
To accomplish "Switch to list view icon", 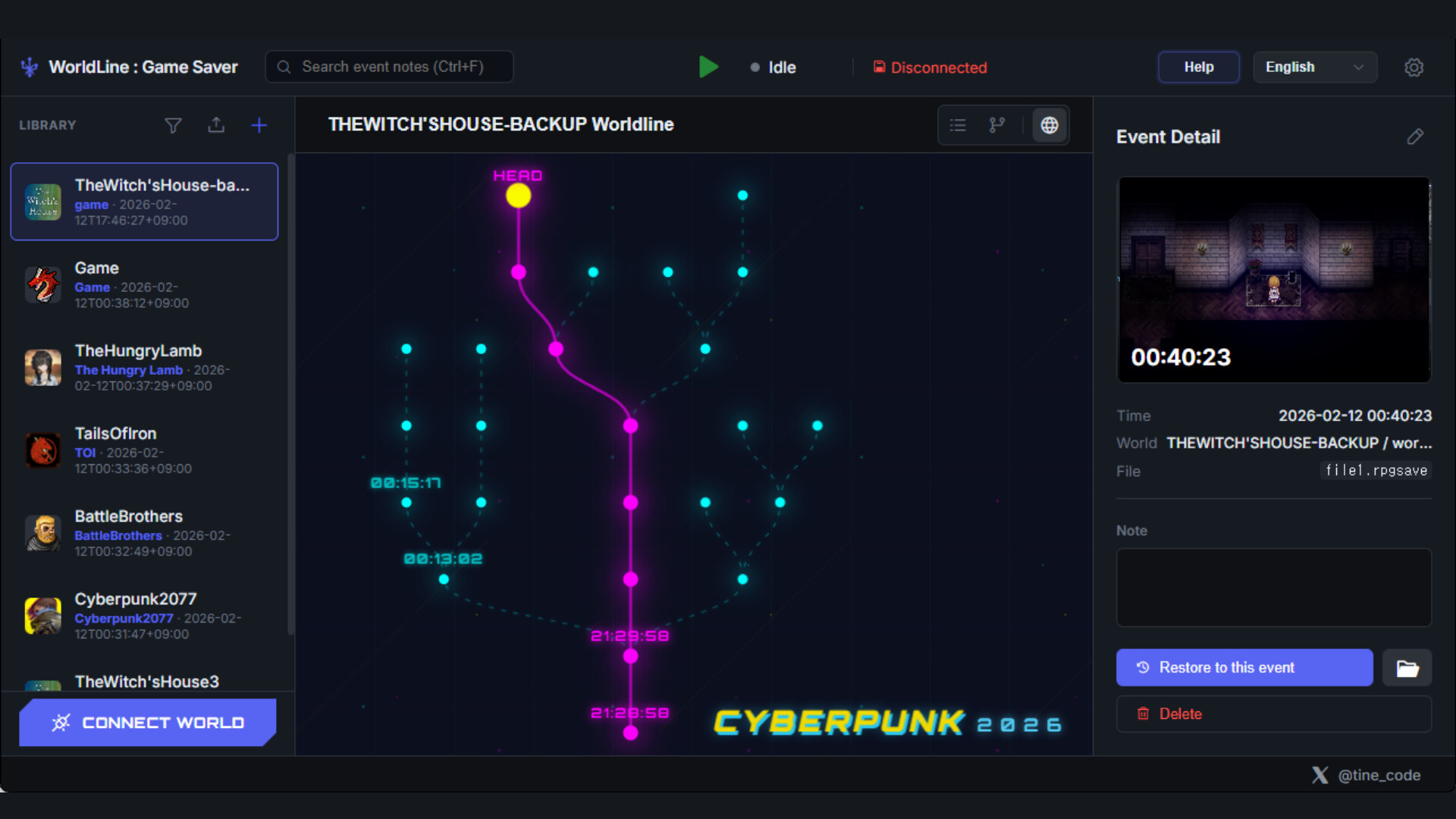I will 958,125.
